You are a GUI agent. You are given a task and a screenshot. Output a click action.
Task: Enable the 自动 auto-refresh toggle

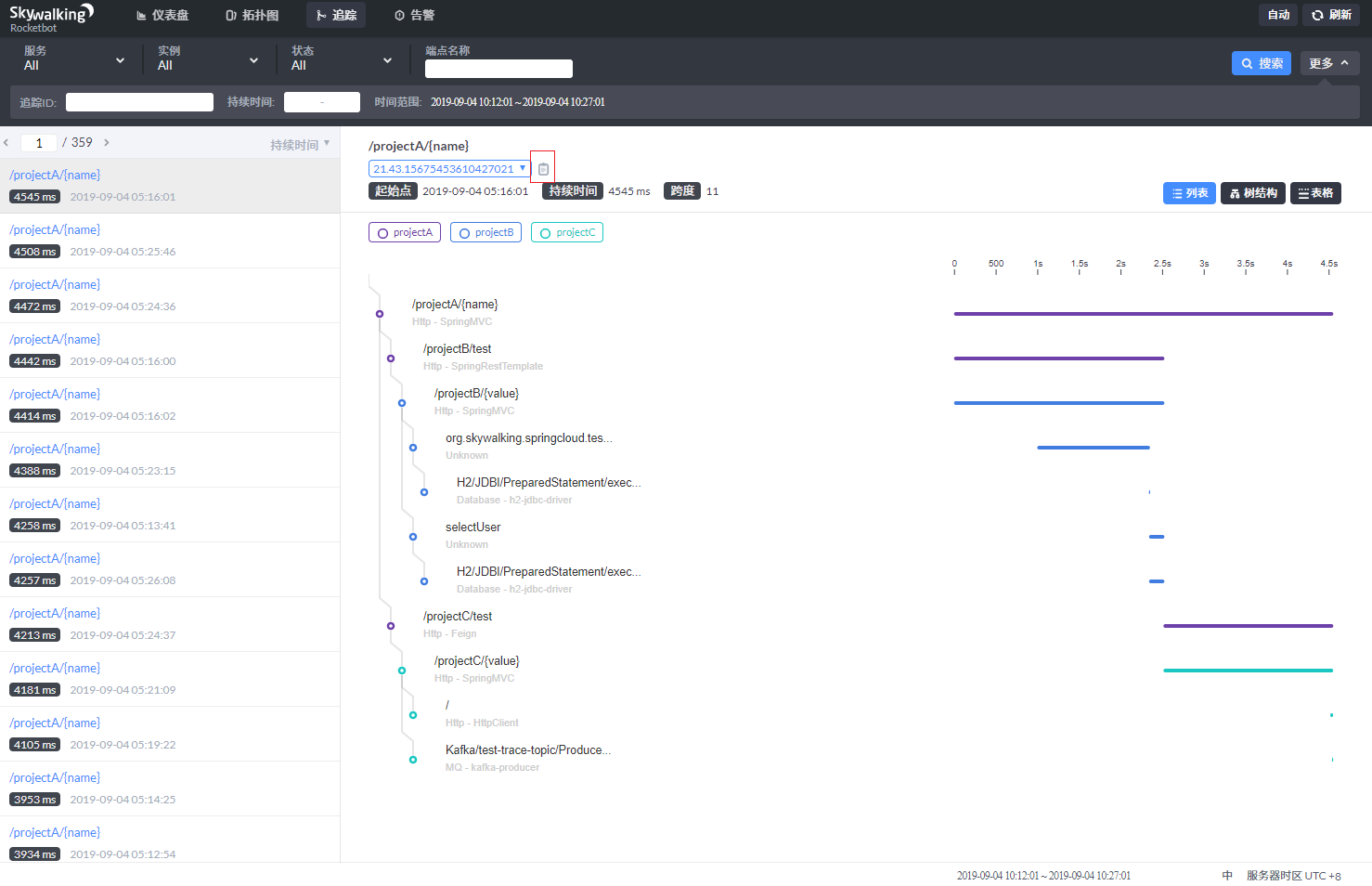coord(1278,15)
